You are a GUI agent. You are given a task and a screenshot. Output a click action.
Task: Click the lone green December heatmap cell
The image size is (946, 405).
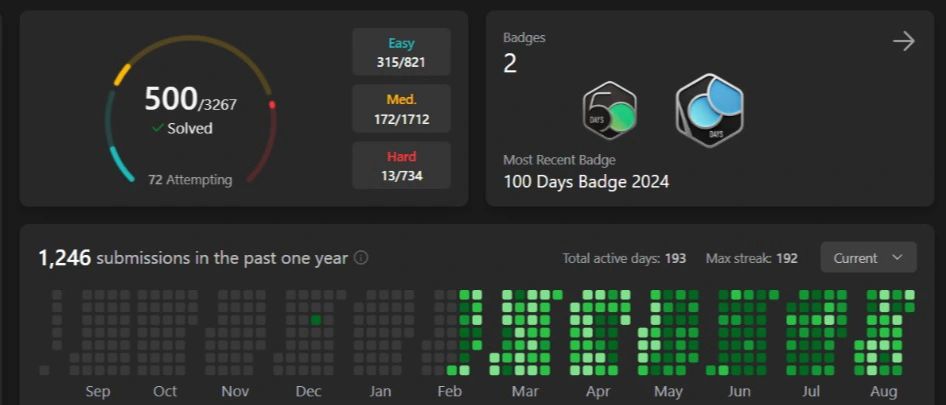[316, 319]
